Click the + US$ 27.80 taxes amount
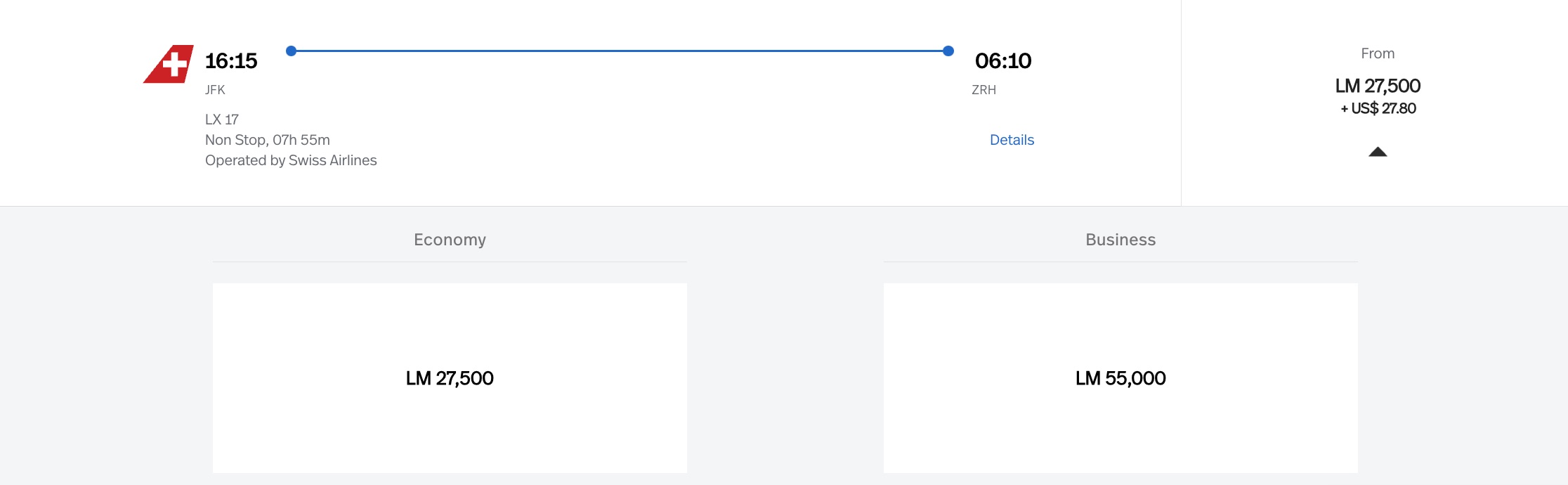 1378,108
